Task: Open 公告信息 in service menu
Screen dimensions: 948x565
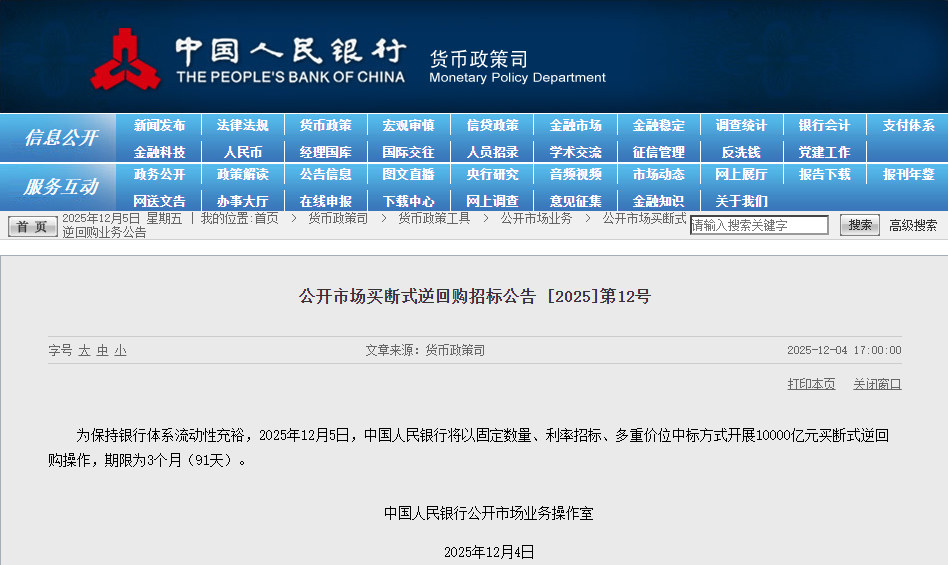Action: pyautogui.click(x=325, y=174)
